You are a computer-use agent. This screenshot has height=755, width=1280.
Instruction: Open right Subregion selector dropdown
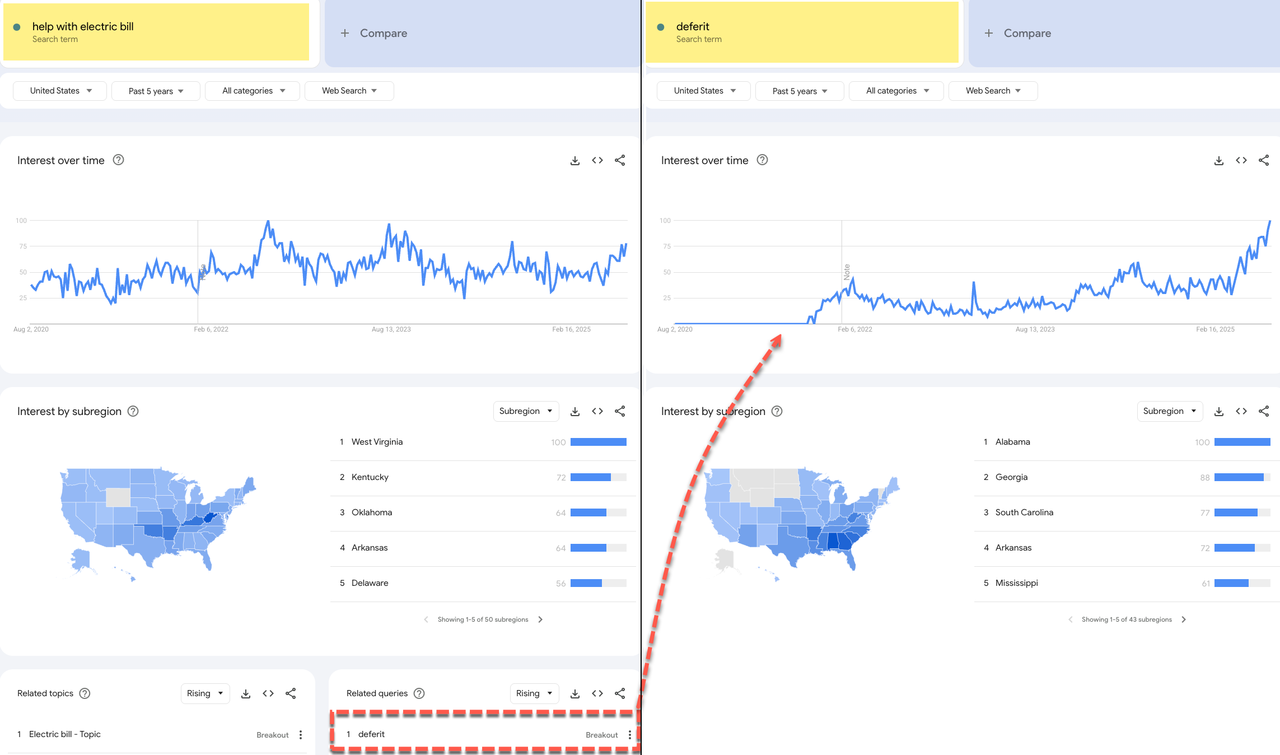click(x=1169, y=411)
